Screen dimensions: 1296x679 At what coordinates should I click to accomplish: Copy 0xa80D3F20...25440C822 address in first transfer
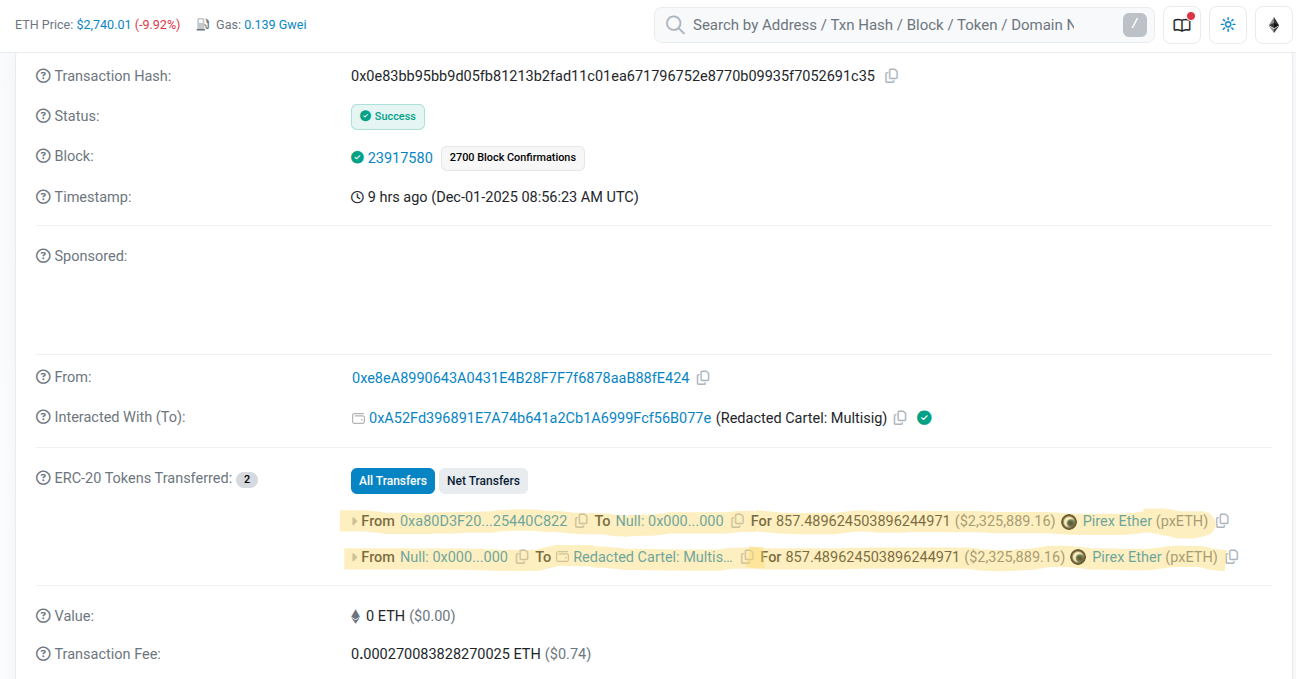581,521
